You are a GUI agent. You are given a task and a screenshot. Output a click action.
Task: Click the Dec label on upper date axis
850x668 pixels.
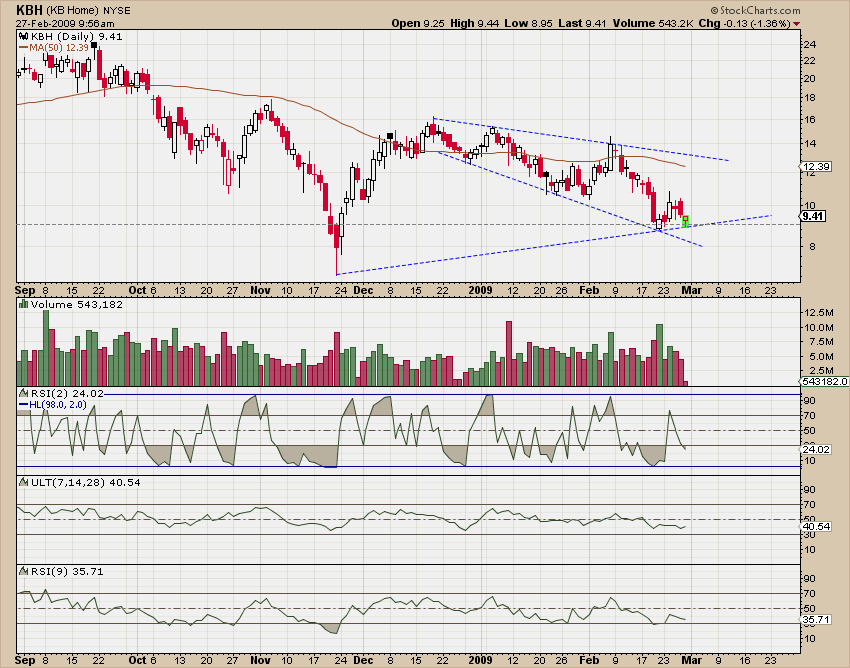coord(363,290)
